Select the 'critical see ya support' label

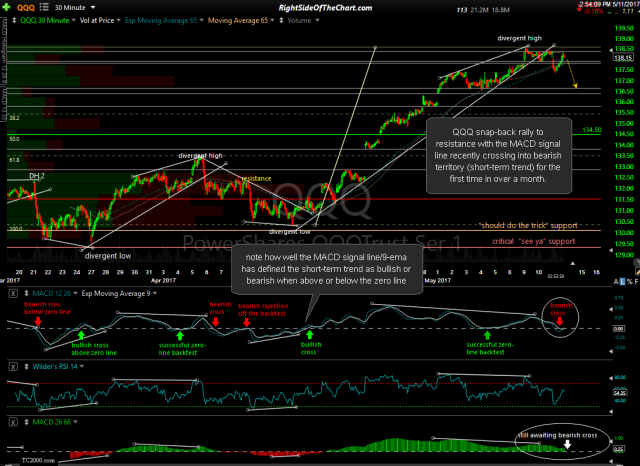click(x=533, y=241)
